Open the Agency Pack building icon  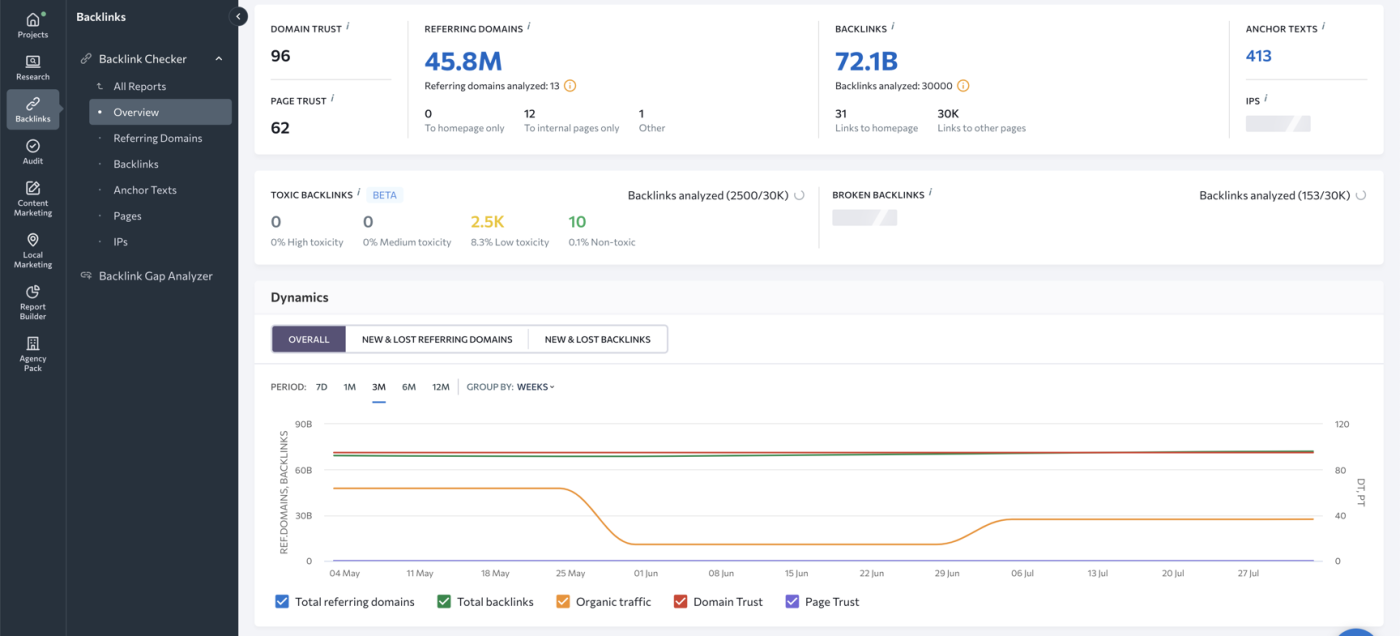[x=33, y=344]
